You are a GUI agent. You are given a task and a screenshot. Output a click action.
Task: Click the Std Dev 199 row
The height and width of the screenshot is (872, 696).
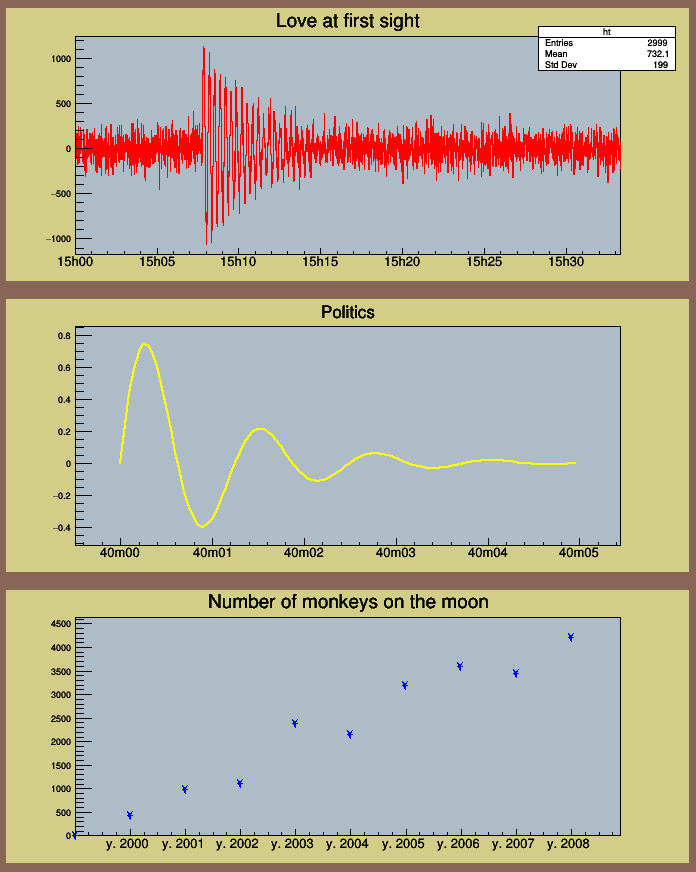point(606,65)
